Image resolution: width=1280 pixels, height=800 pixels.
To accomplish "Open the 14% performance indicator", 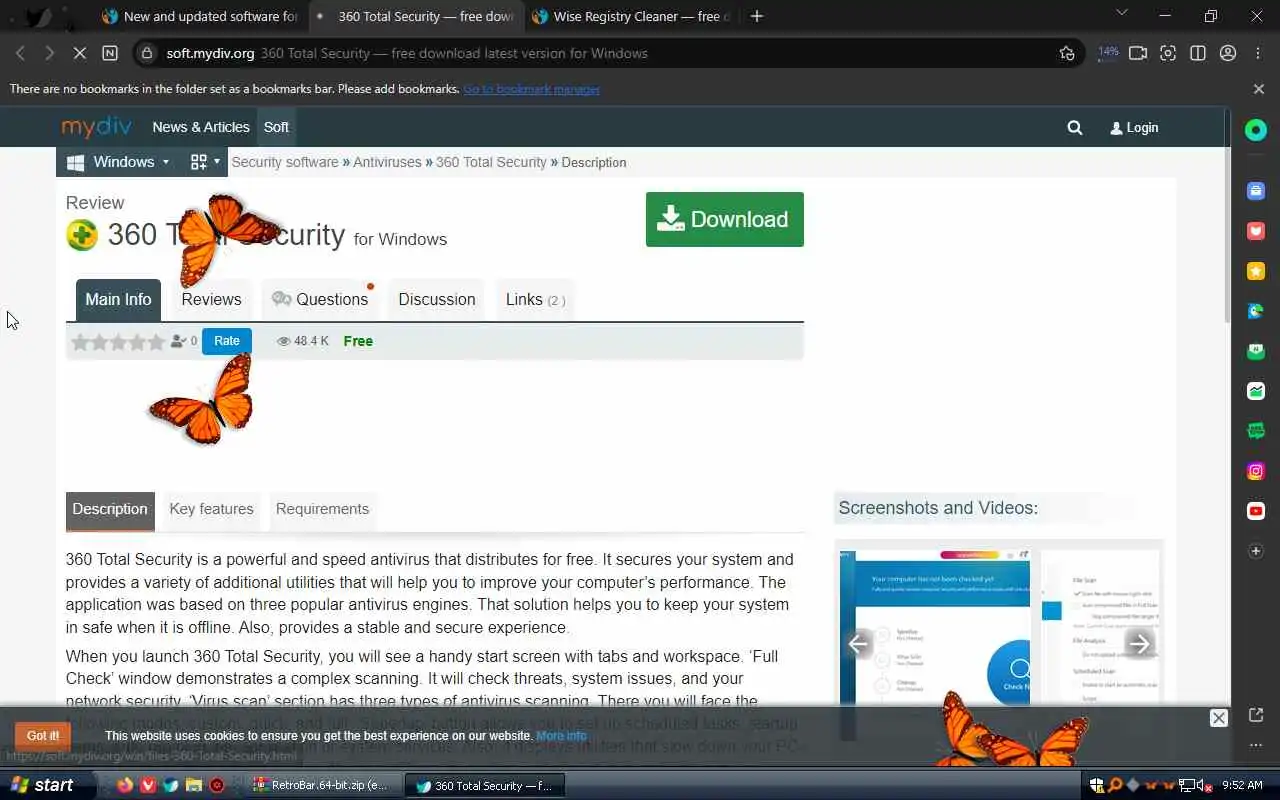I will click(1108, 53).
